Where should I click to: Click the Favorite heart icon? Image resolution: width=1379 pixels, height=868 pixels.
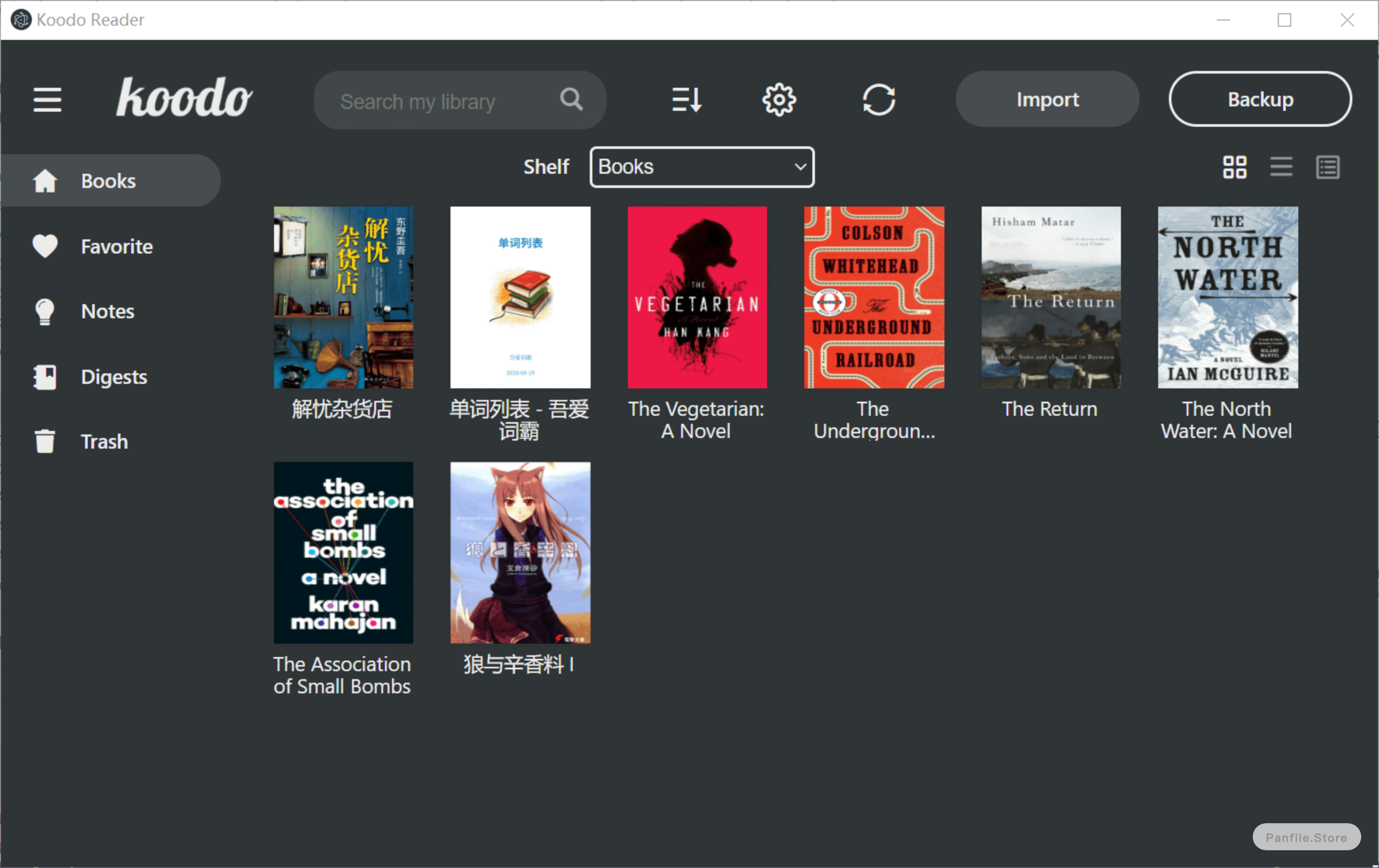(45, 246)
